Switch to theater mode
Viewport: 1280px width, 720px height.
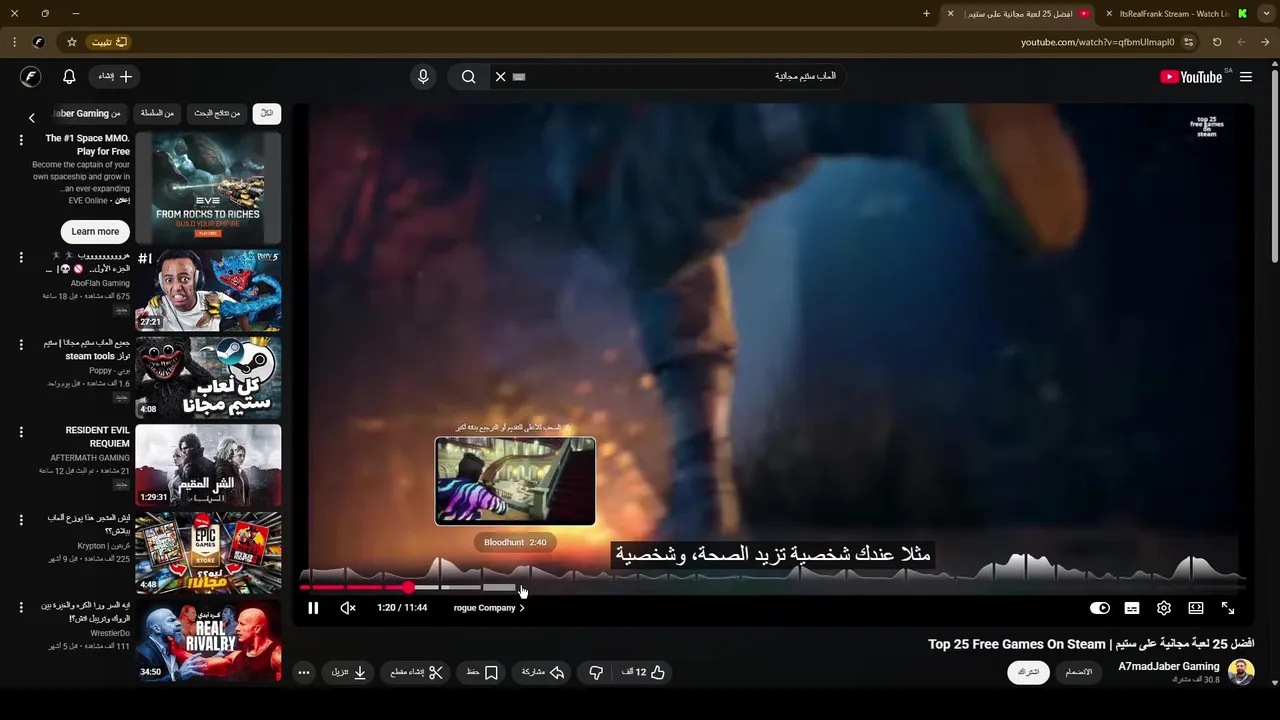click(1196, 608)
